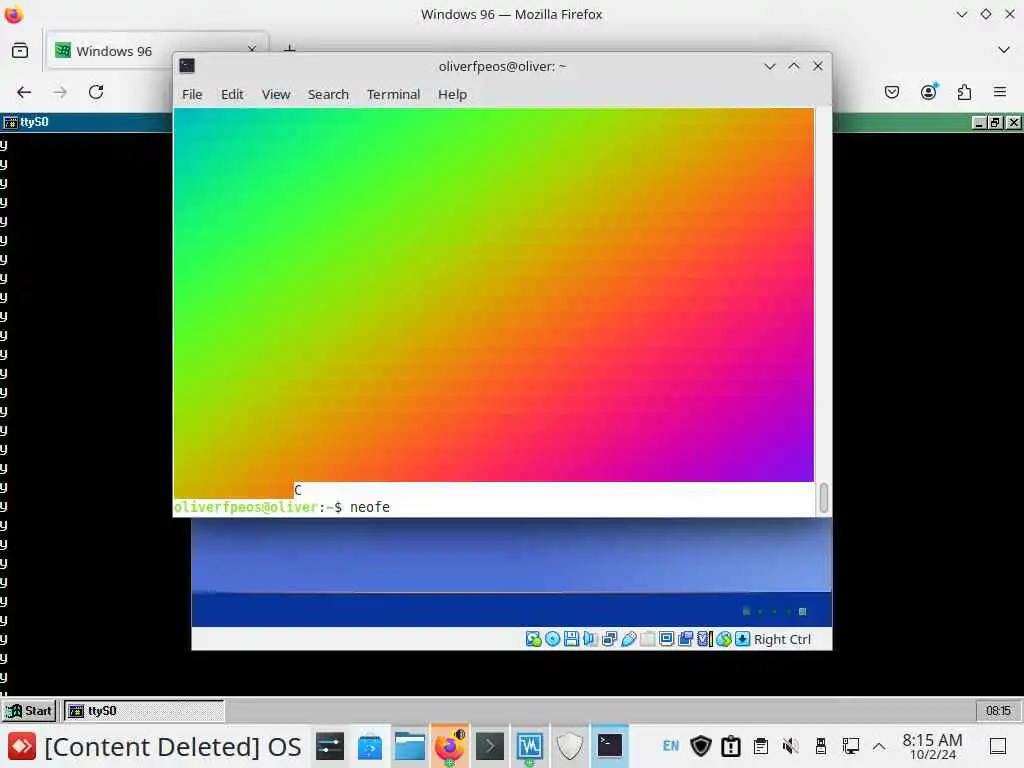Screen dimensions: 1024x768
Task: Expand Firefox list all tabs chevron
Action: pyautogui.click(x=1004, y=50)
